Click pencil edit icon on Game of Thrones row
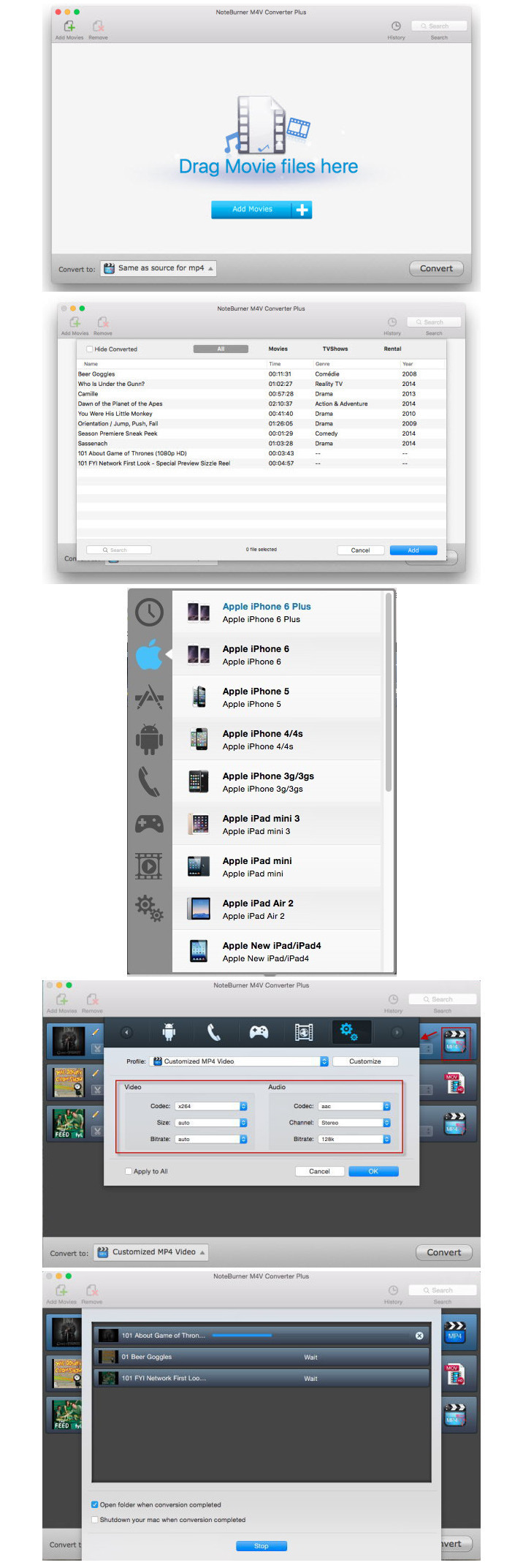 point(96,1031)
